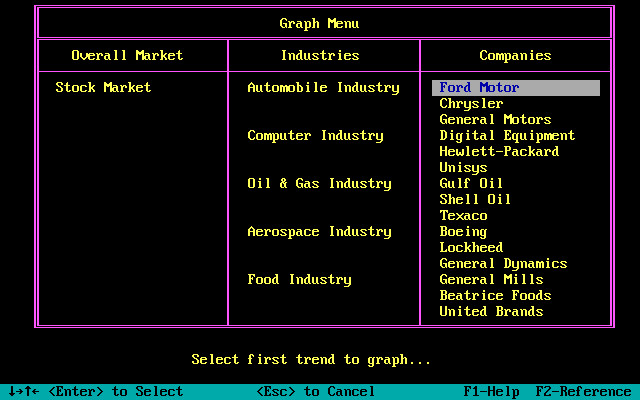
Task: Pick General Mills from the list
Action: tap(491, 280)
